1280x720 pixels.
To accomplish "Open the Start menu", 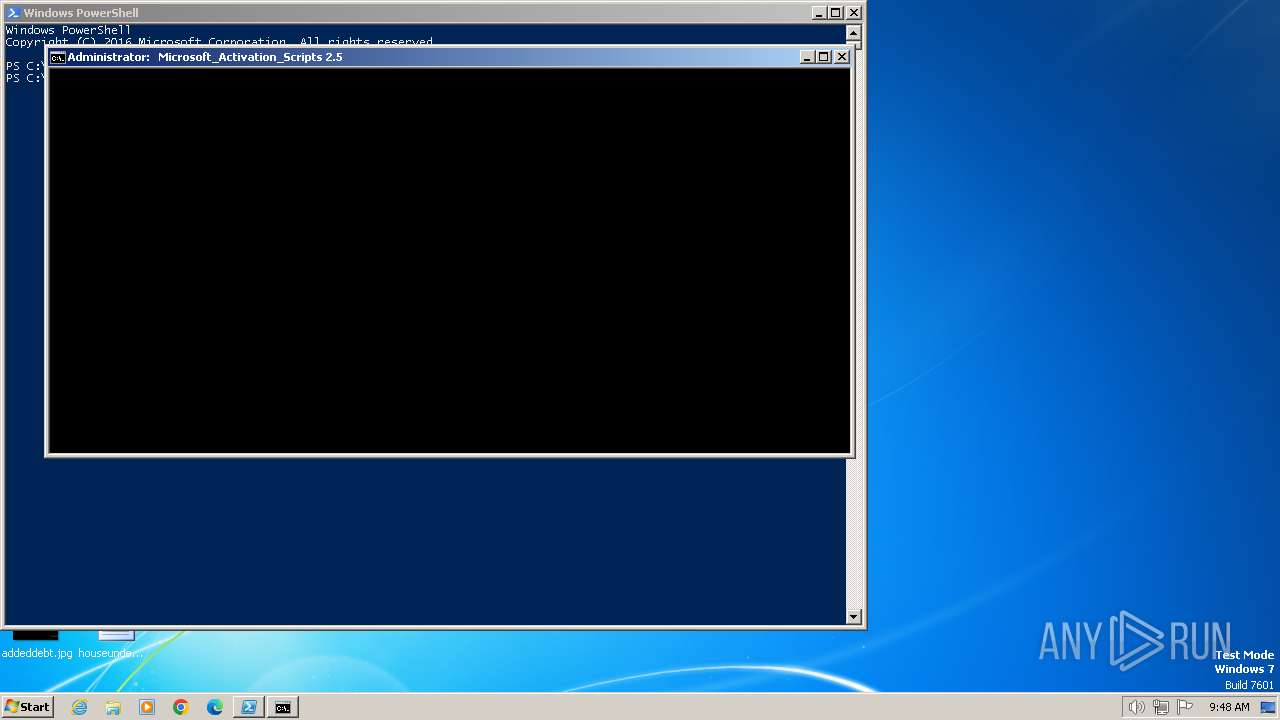I will point(27,707).
